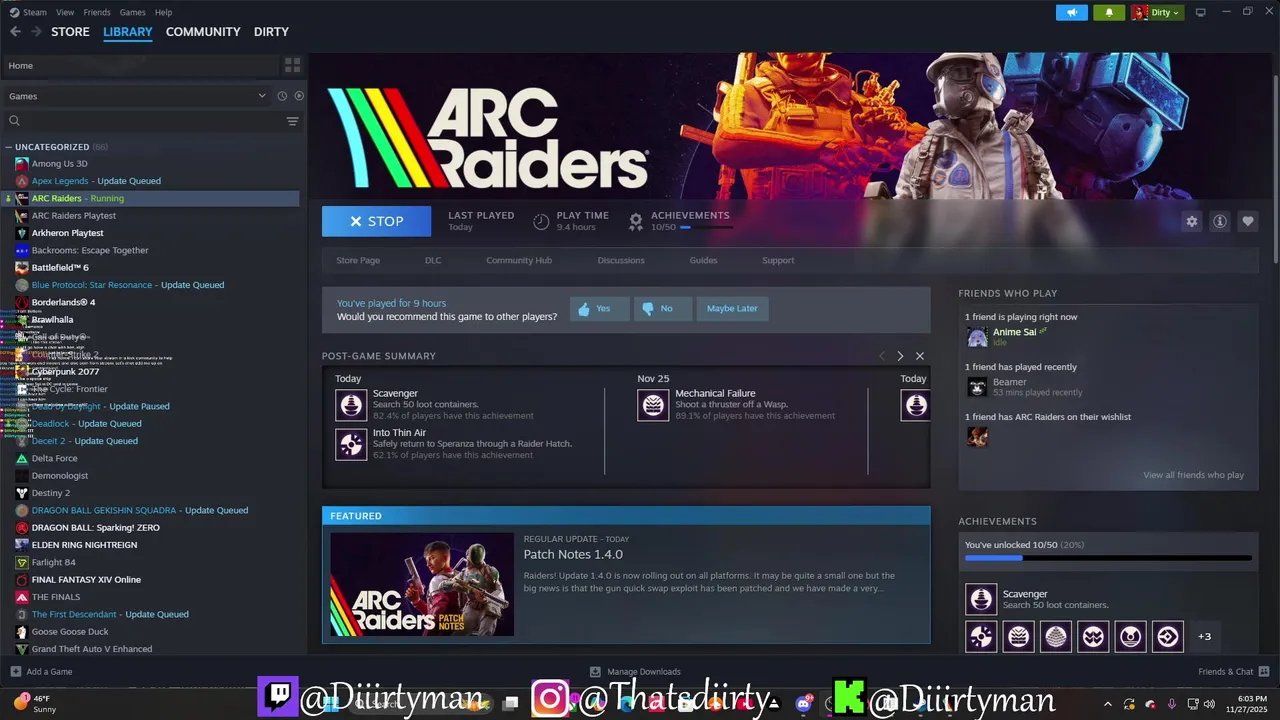Click the ready-to-play filter icon

(299, 96)
